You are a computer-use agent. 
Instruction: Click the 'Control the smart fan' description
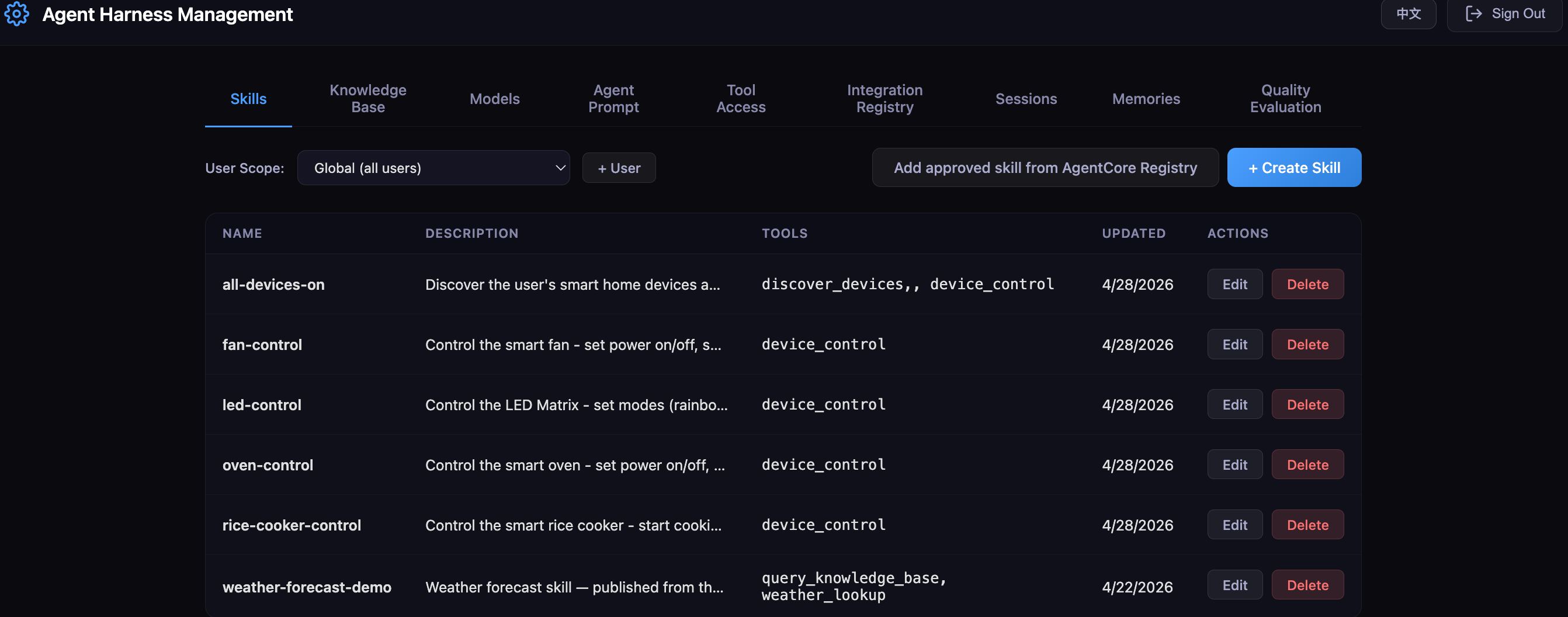pyautogui.click(x=573, y=344)
